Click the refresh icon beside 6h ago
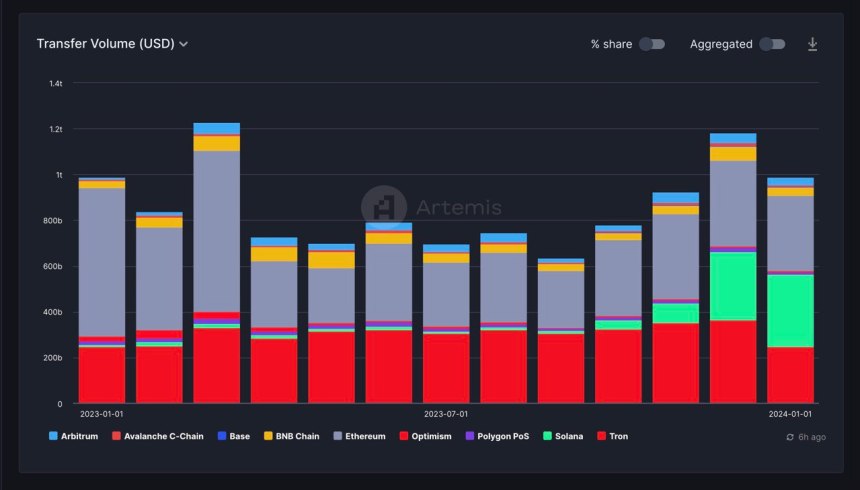The image size is (860, 490). point(790,437)
